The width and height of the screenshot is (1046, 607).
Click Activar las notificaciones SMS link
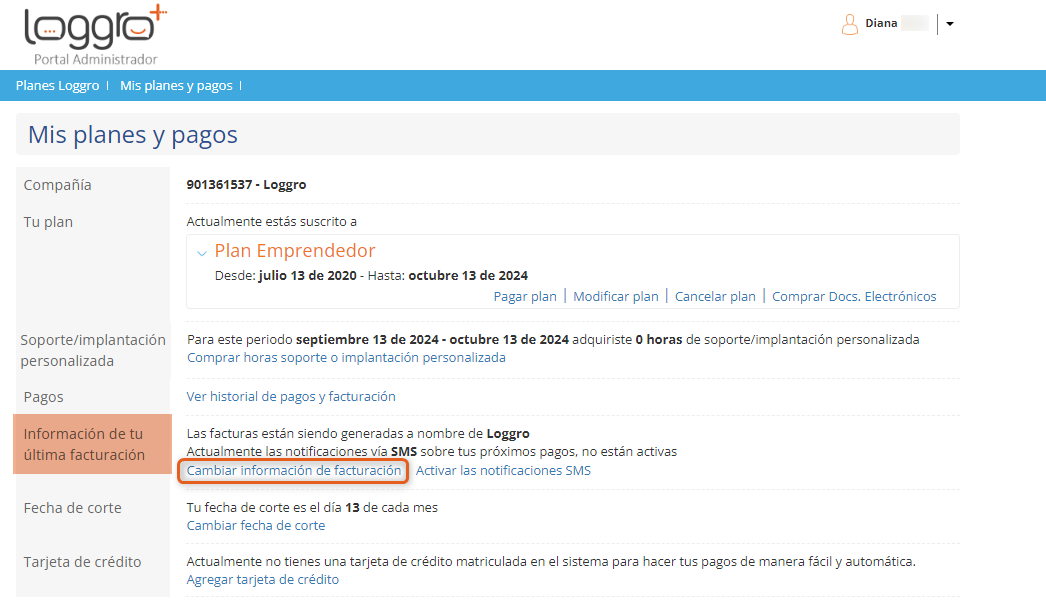(503, 470)
